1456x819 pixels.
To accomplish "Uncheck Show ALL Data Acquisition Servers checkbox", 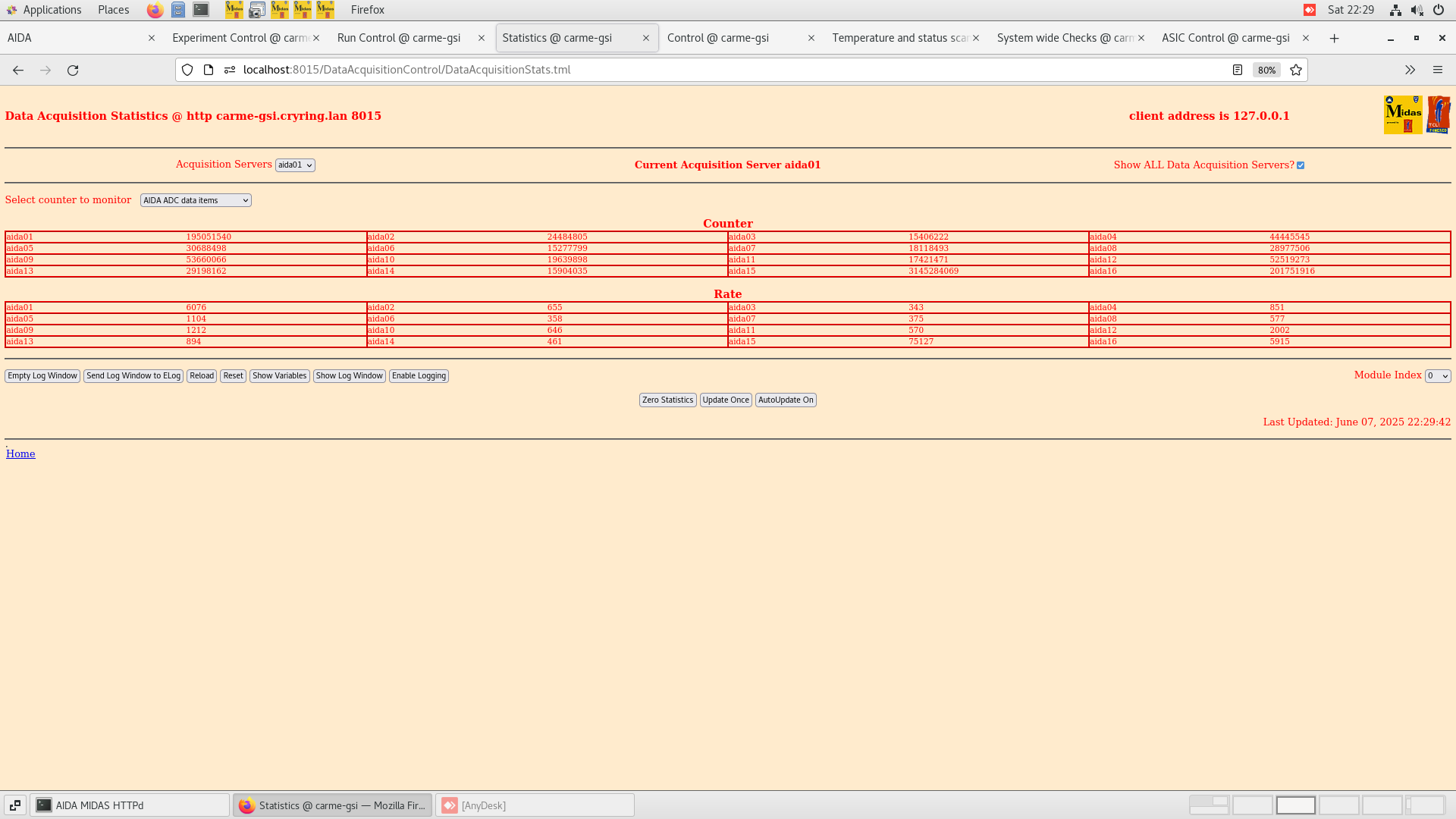I will click(1301, 165).
